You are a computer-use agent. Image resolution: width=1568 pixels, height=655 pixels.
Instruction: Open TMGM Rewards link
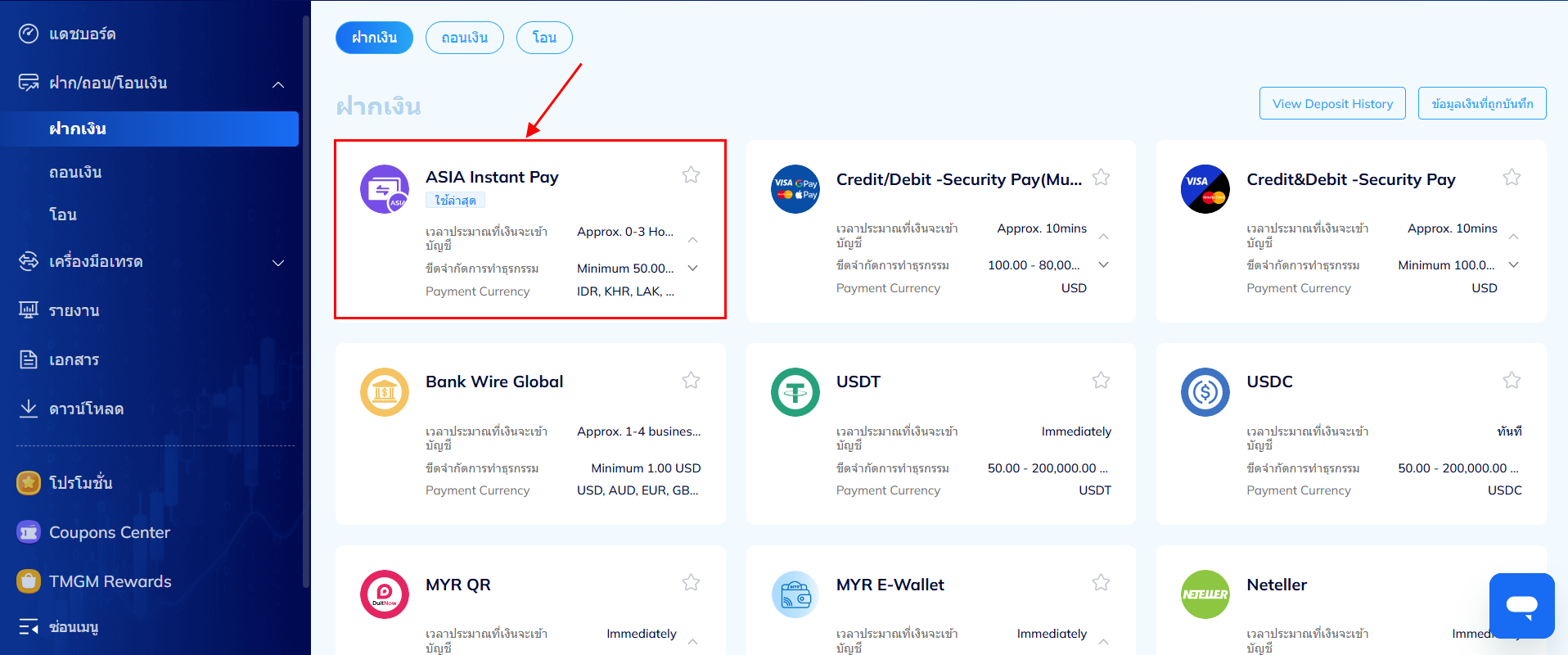tap(110, 581)
